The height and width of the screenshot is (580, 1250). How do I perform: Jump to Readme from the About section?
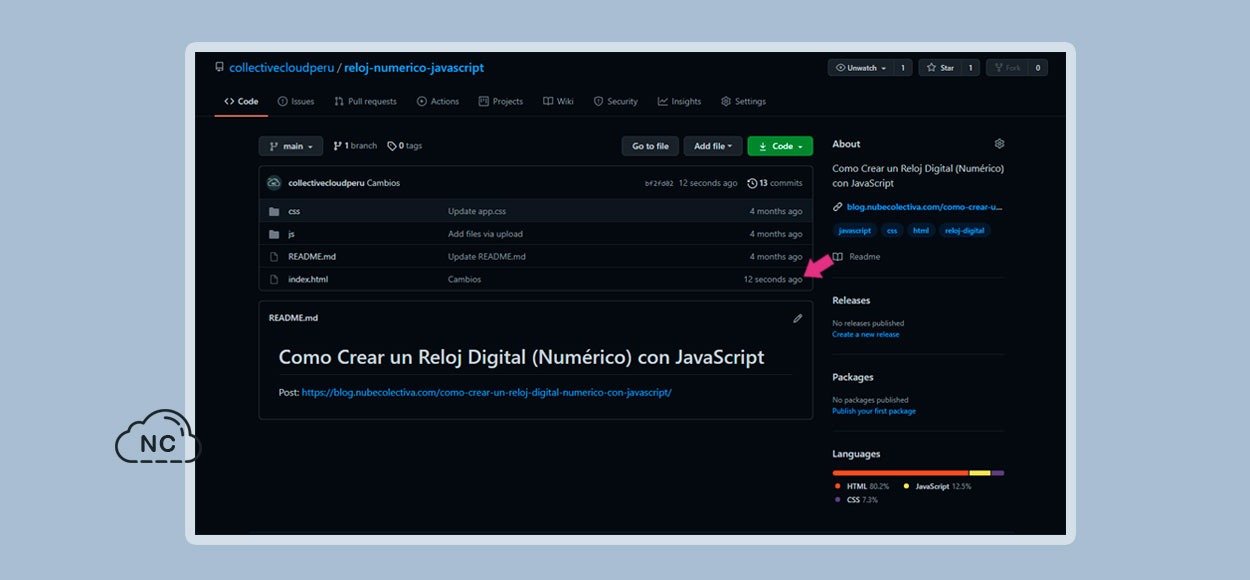(857, 257)
